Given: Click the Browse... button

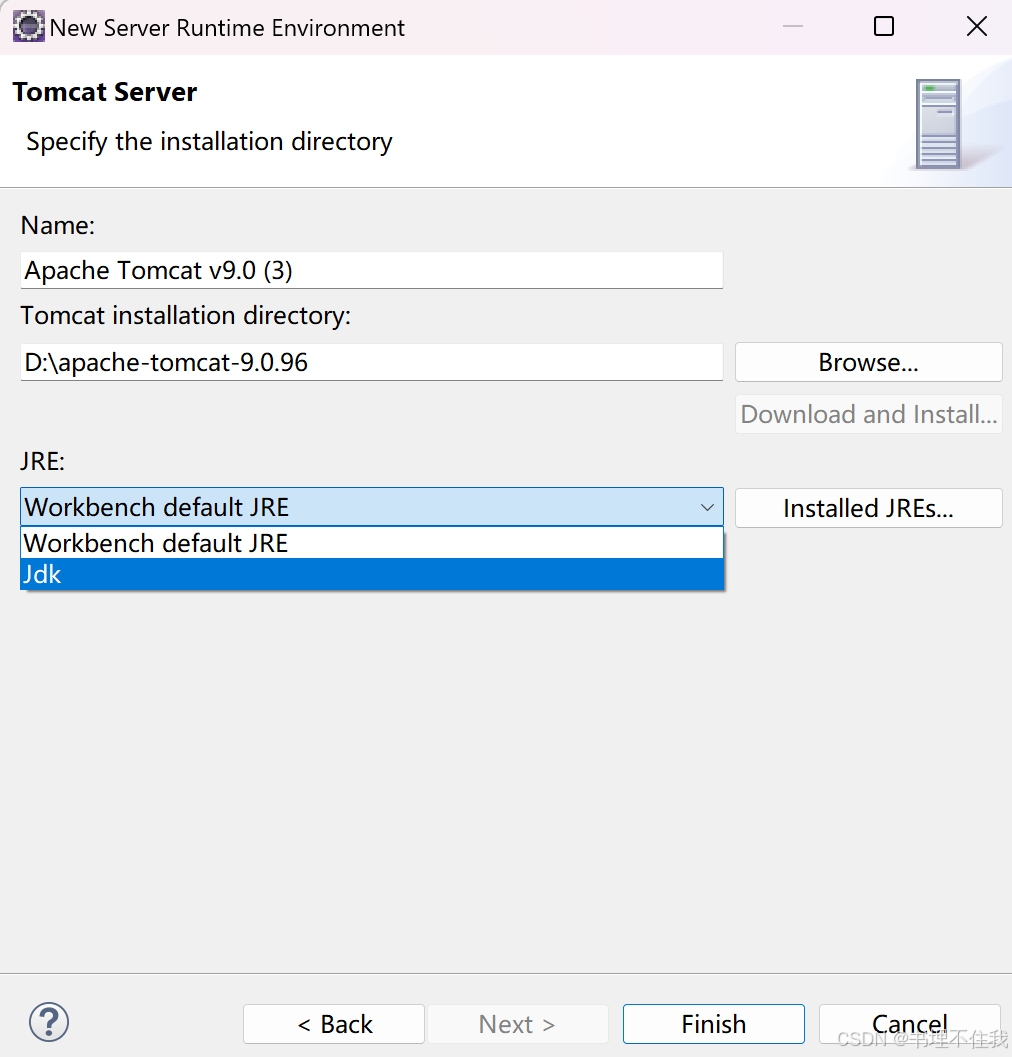Looking at the screenshot, I should point(868,362).
